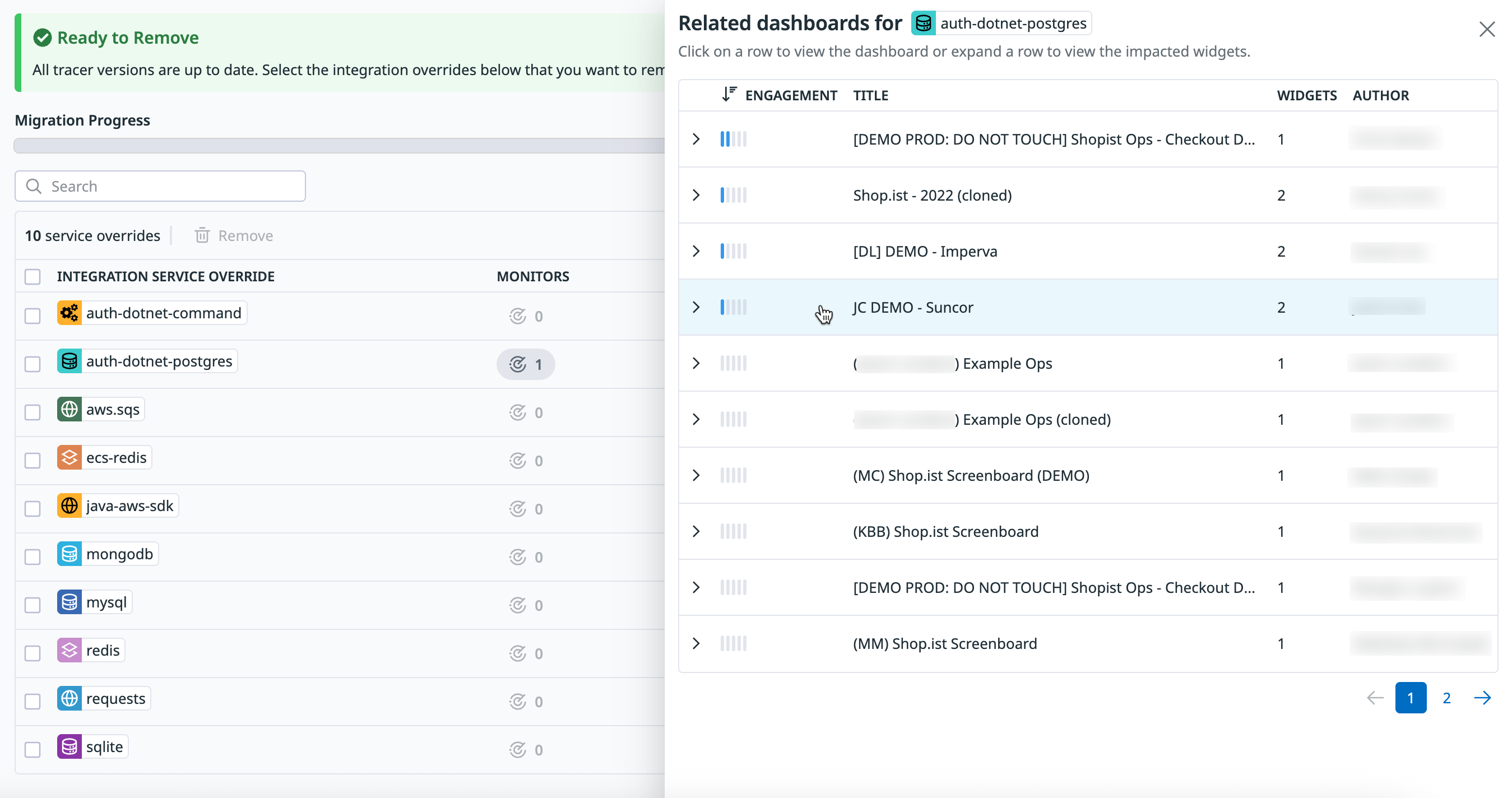The image size is (1512, 798).
Task: Click the trash icon beside Remove
Action: tap(202, 235)
